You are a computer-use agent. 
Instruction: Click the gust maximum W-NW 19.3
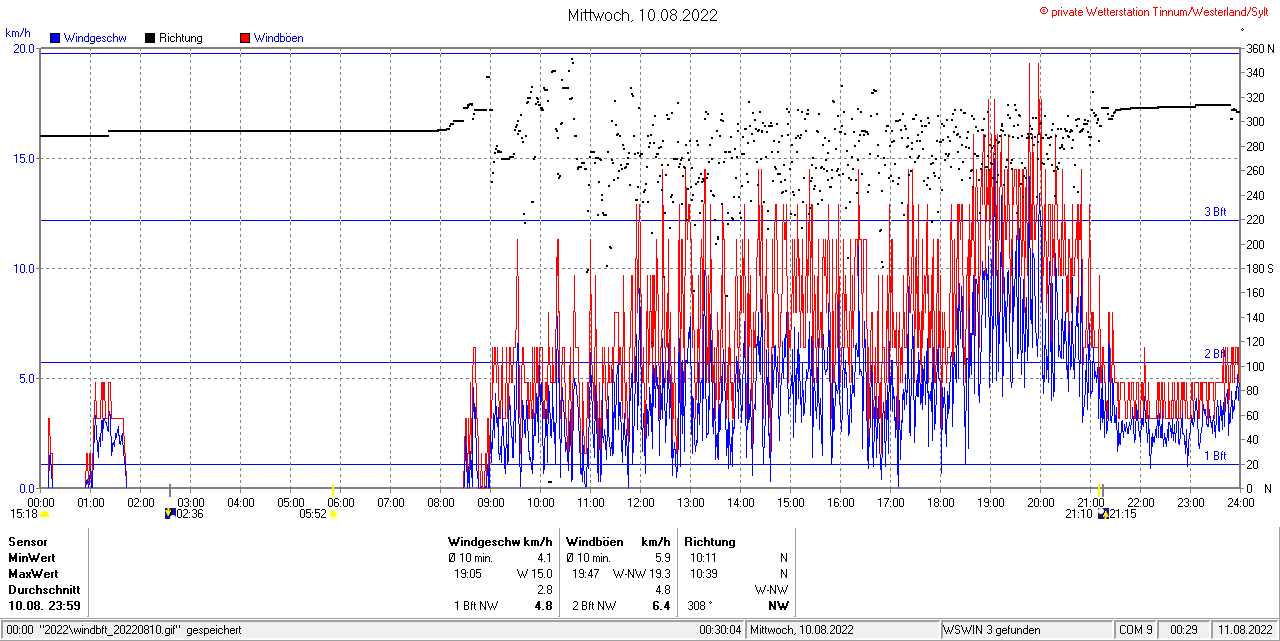(x=641, y=574)
